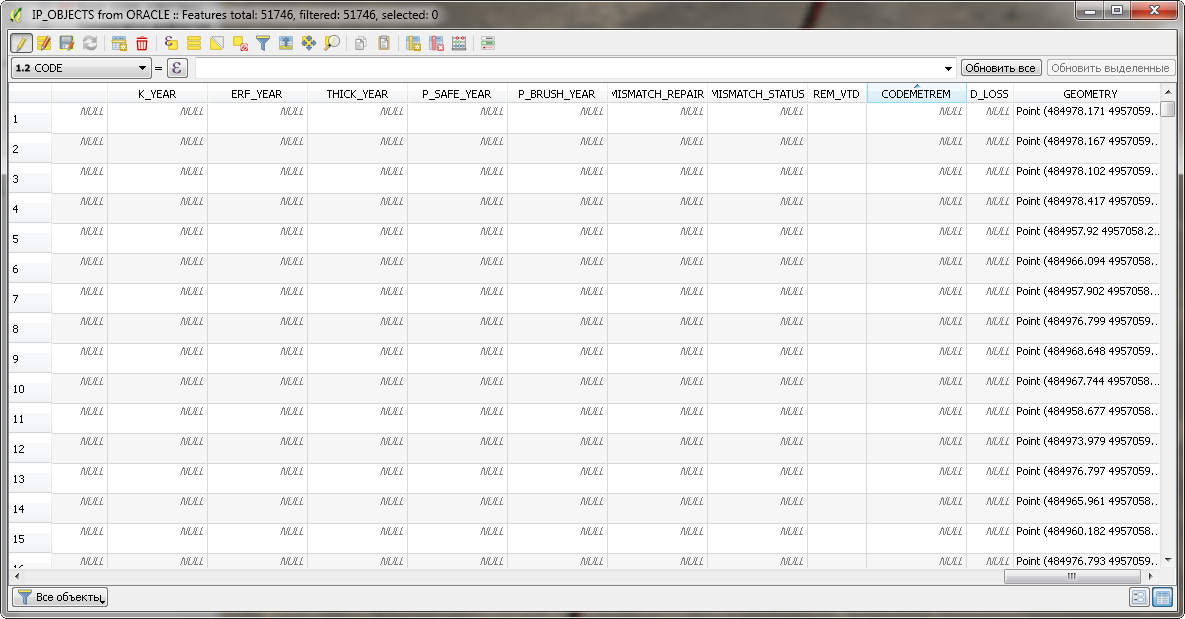Sort by the THICK_YEAR column header
1185x619 pixels.
pos(357,94)
